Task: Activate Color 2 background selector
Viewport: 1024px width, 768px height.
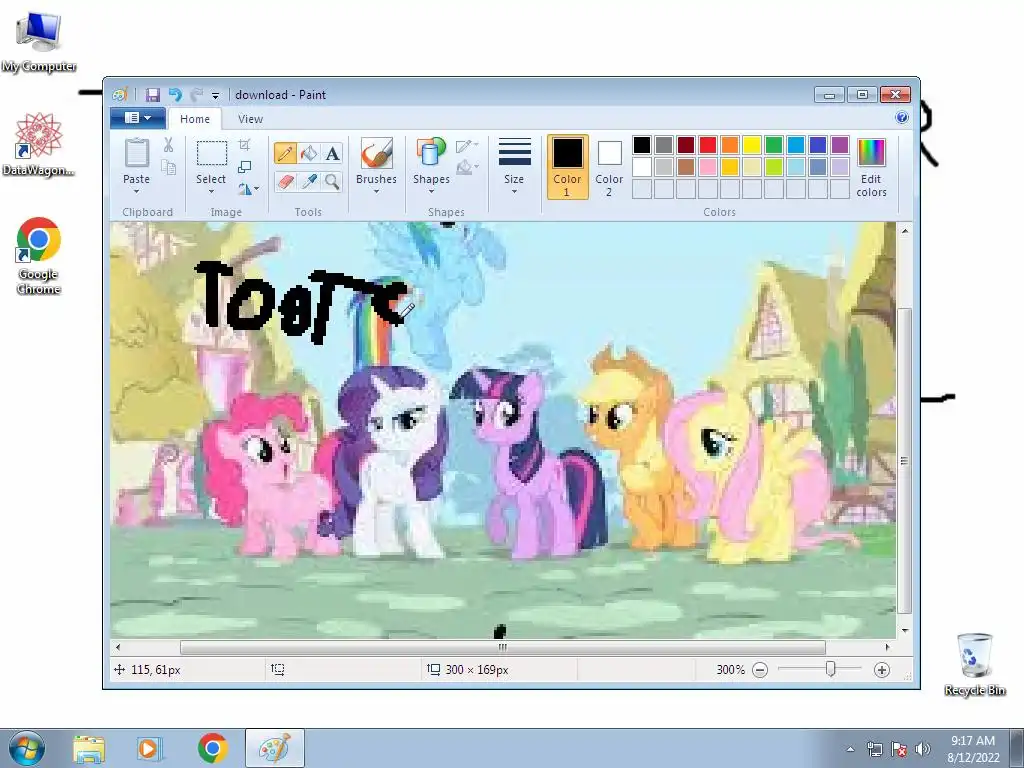Action: [x=609, y=168]
